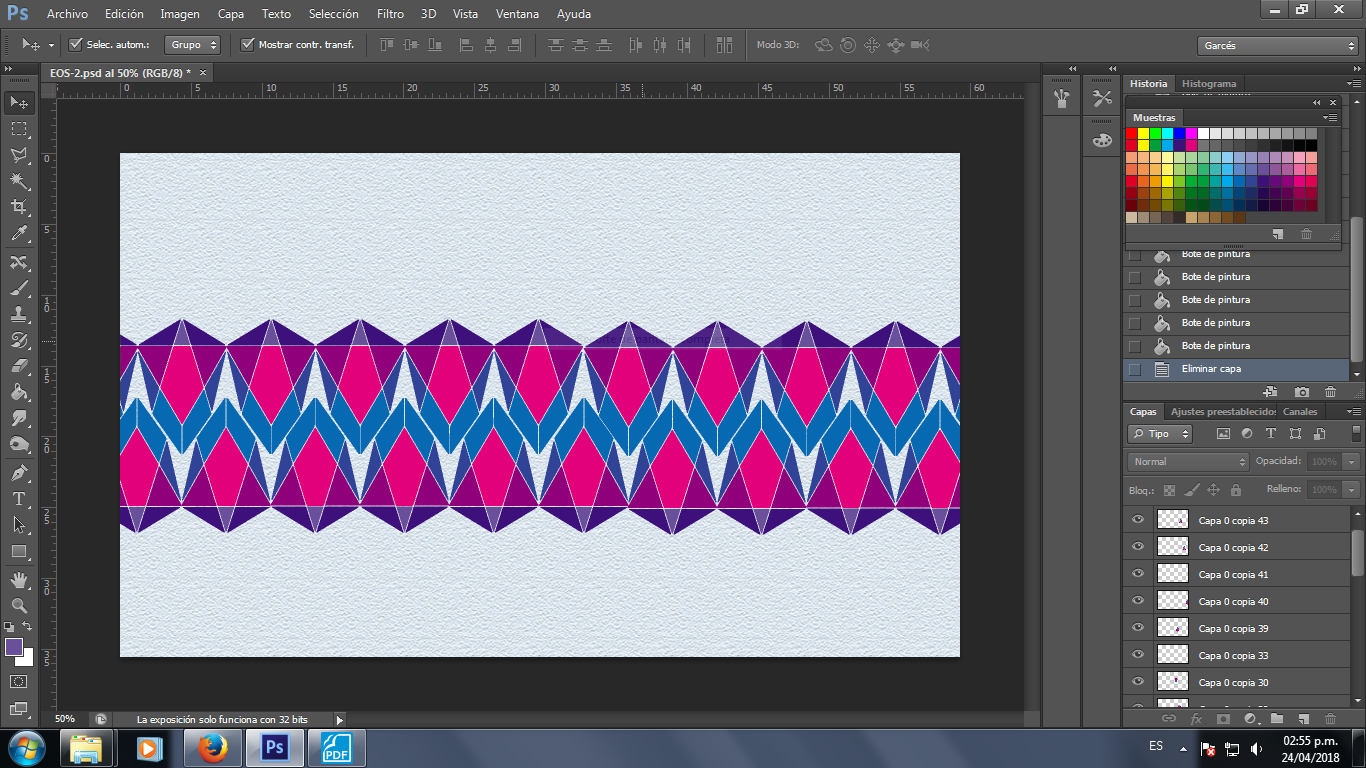Create a new layer in Capas panel
Screen dimensions: 1366x768
(1304, 718)
